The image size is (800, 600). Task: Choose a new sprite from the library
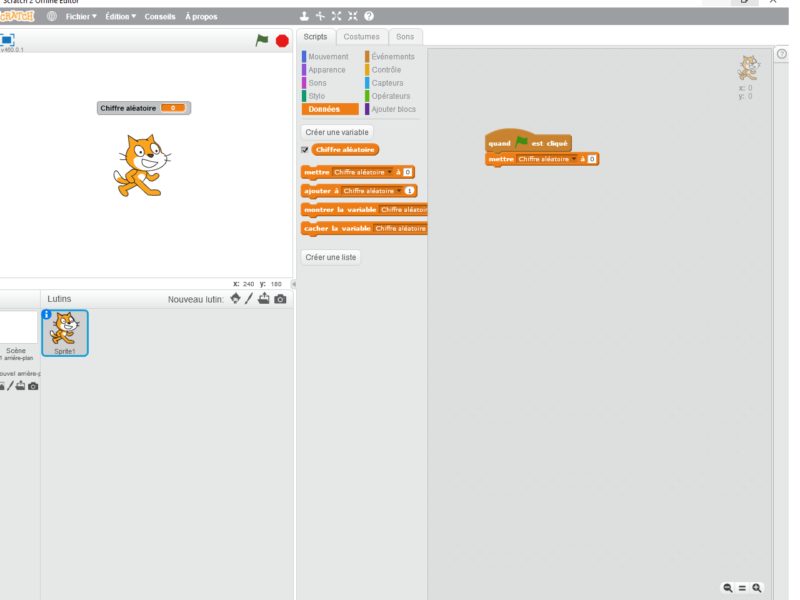235,298
